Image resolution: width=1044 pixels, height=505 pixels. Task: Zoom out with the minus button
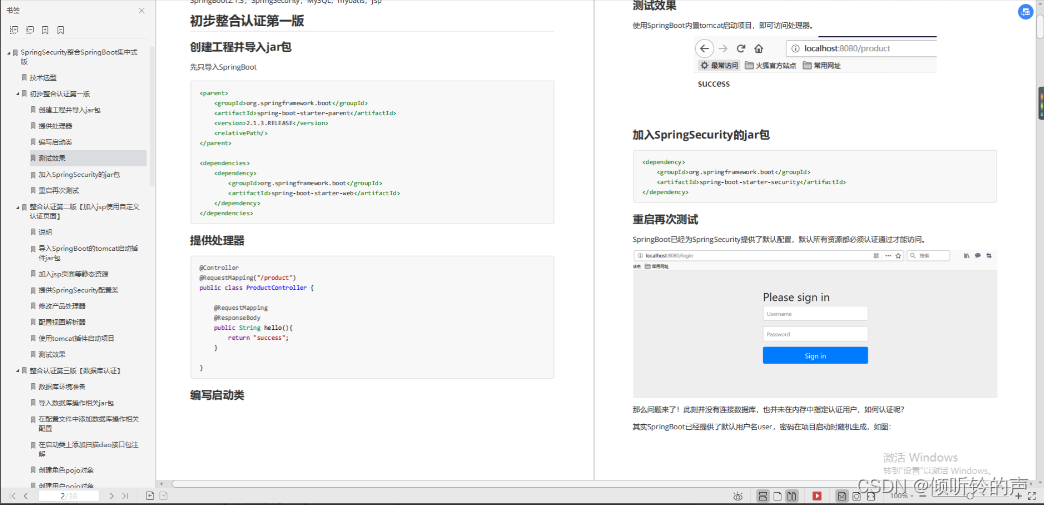point(923,496)
